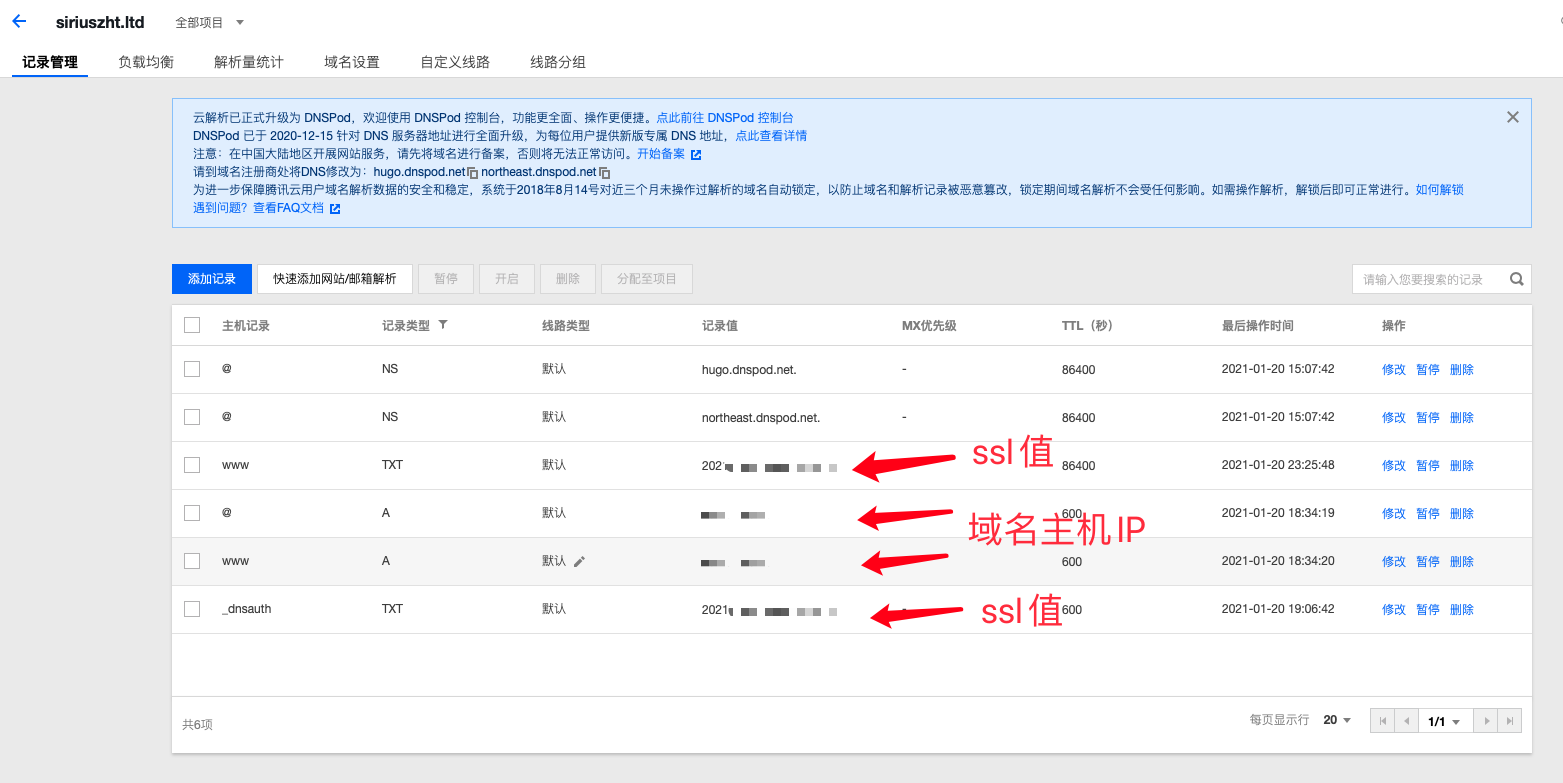Screen dimensions: 1563x783
Task: Go to next page pagination icon
Action: [x=1486, y=721]
